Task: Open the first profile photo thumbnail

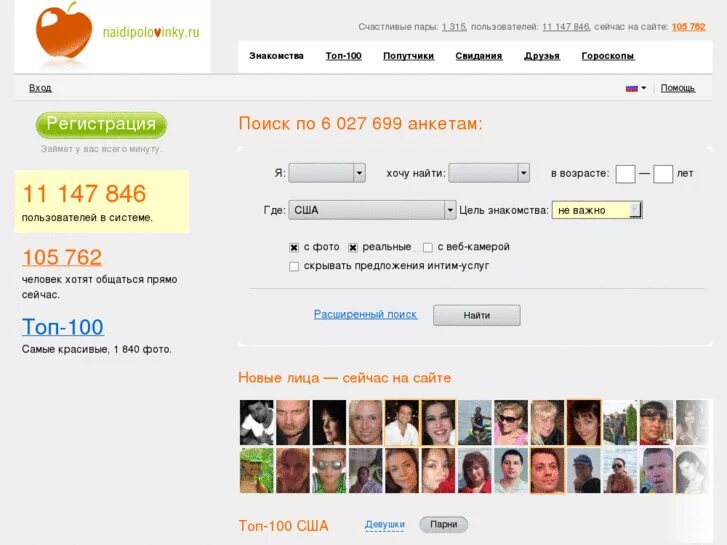Action: coord(256,423)
